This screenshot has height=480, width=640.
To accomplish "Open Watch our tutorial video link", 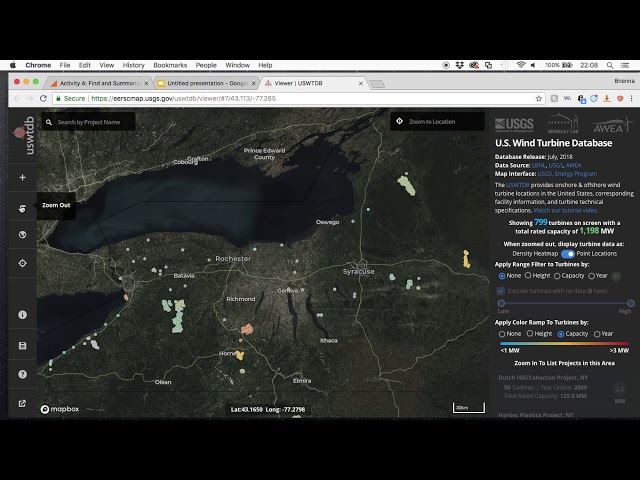I will point(566,211).
